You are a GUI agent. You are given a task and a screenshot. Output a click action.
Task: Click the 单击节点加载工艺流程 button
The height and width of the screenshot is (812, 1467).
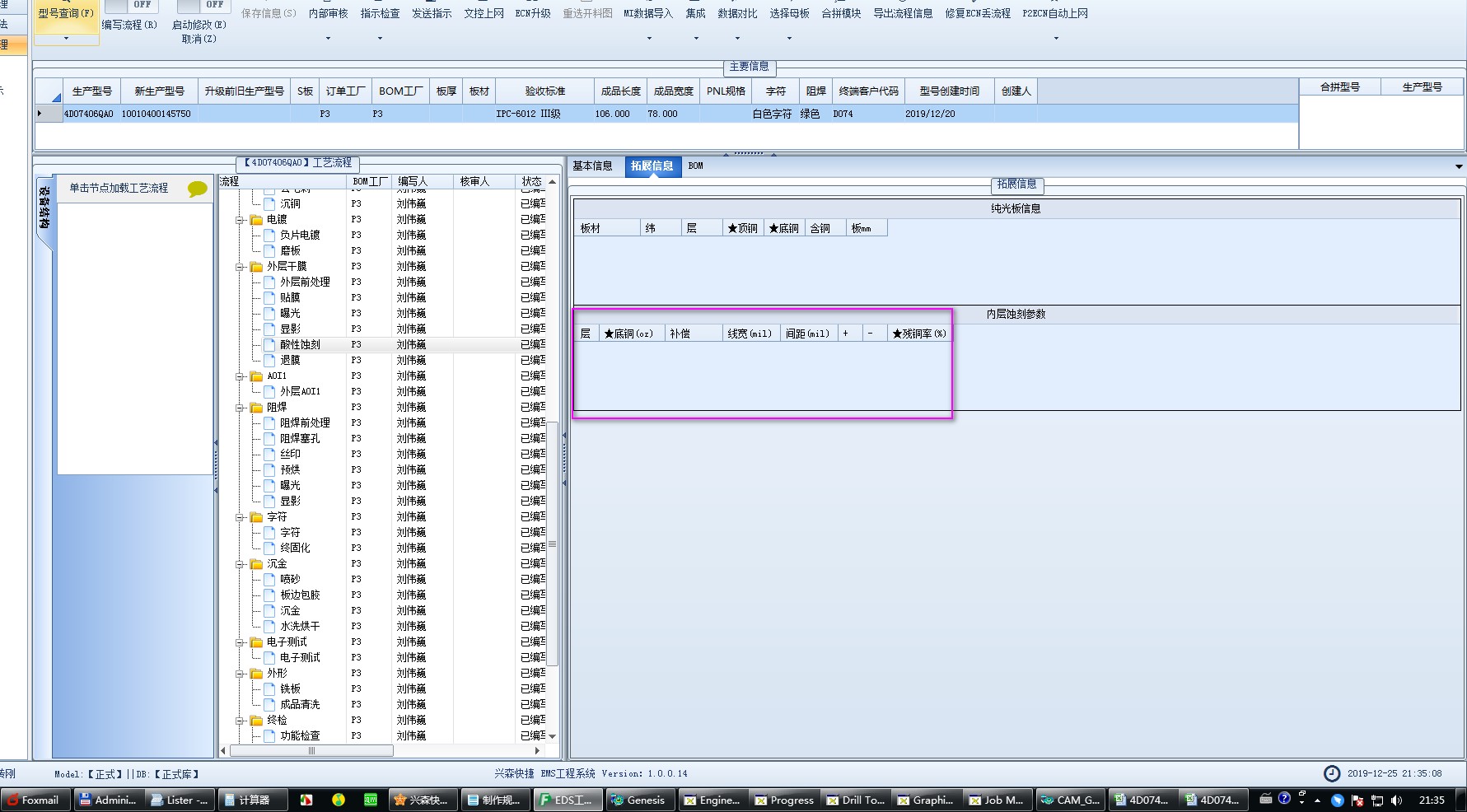pos(136,189)
